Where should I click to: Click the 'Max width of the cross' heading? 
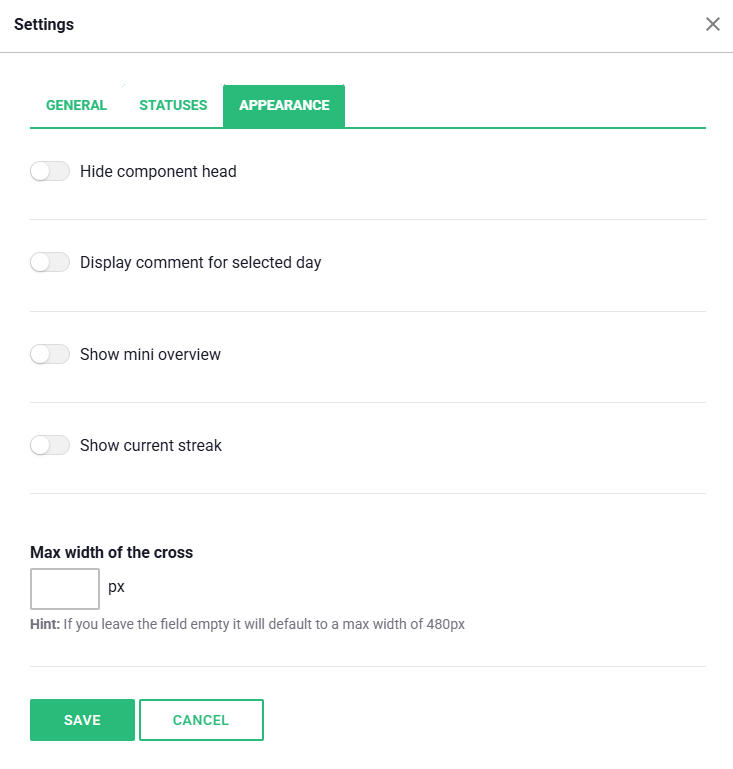tap(111, 552)
